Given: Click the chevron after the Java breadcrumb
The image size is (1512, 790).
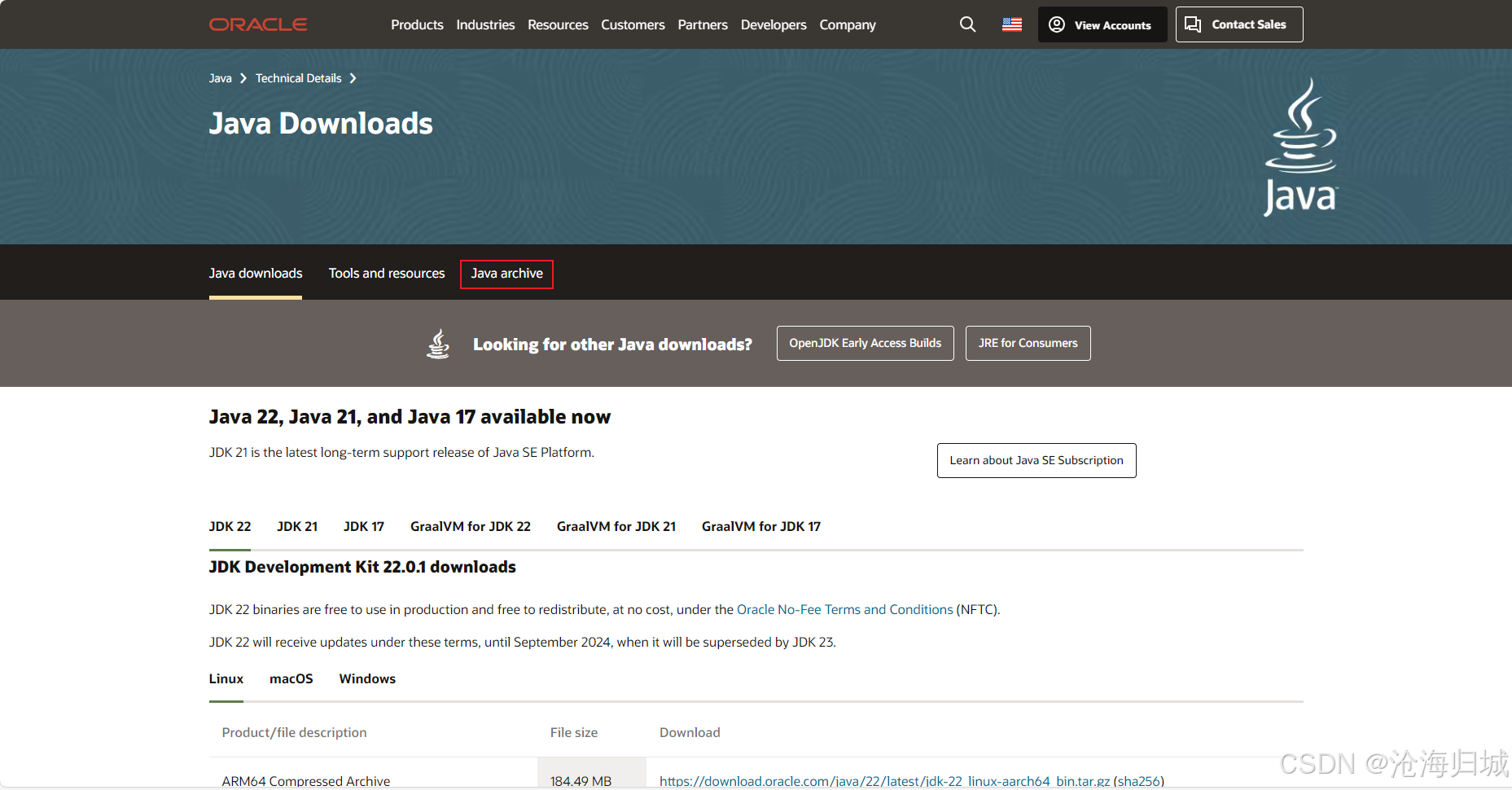Looking at the screenshot, I should [243, 78].
